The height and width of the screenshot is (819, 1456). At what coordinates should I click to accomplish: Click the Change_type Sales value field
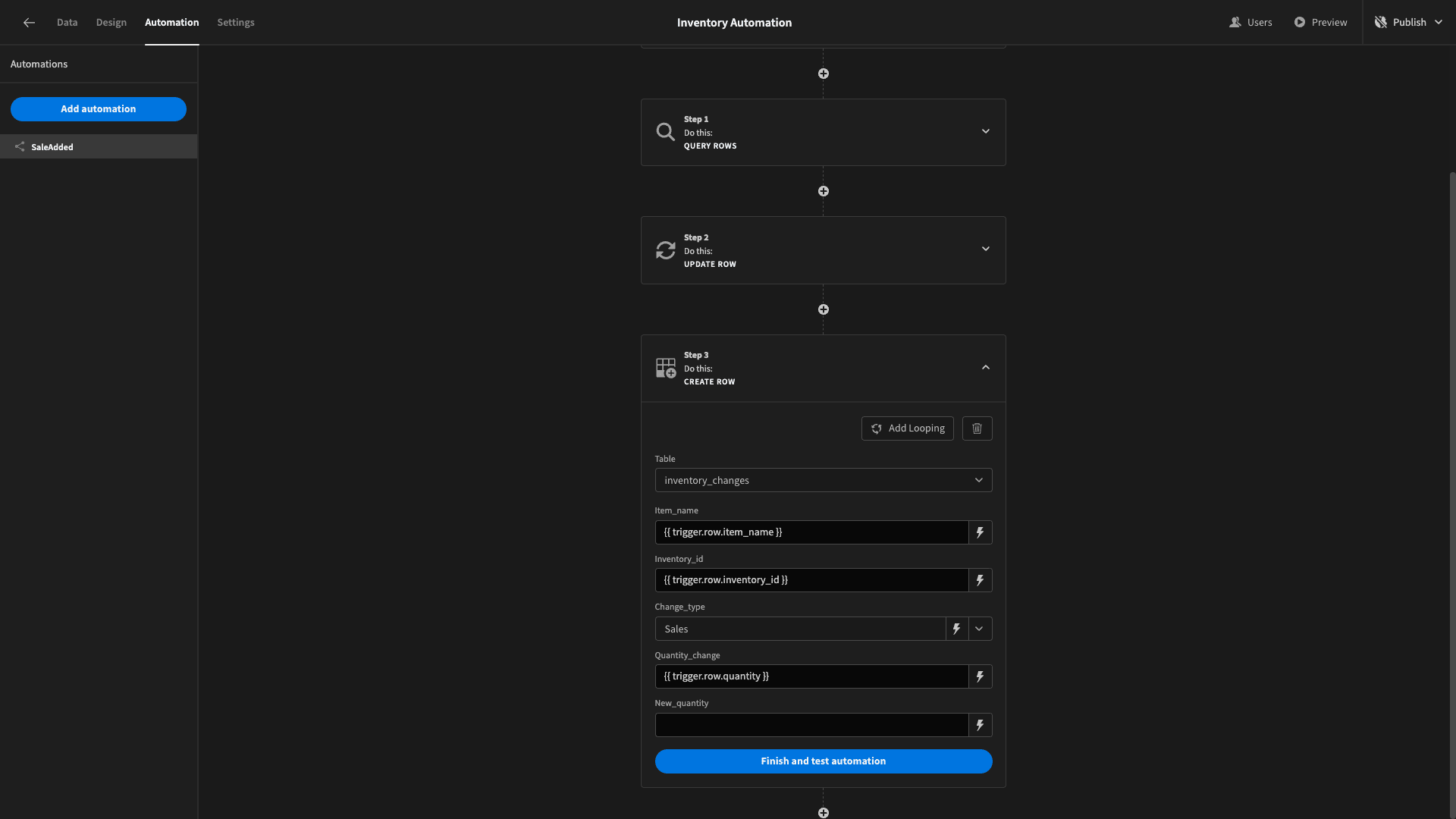pos(800,629)
